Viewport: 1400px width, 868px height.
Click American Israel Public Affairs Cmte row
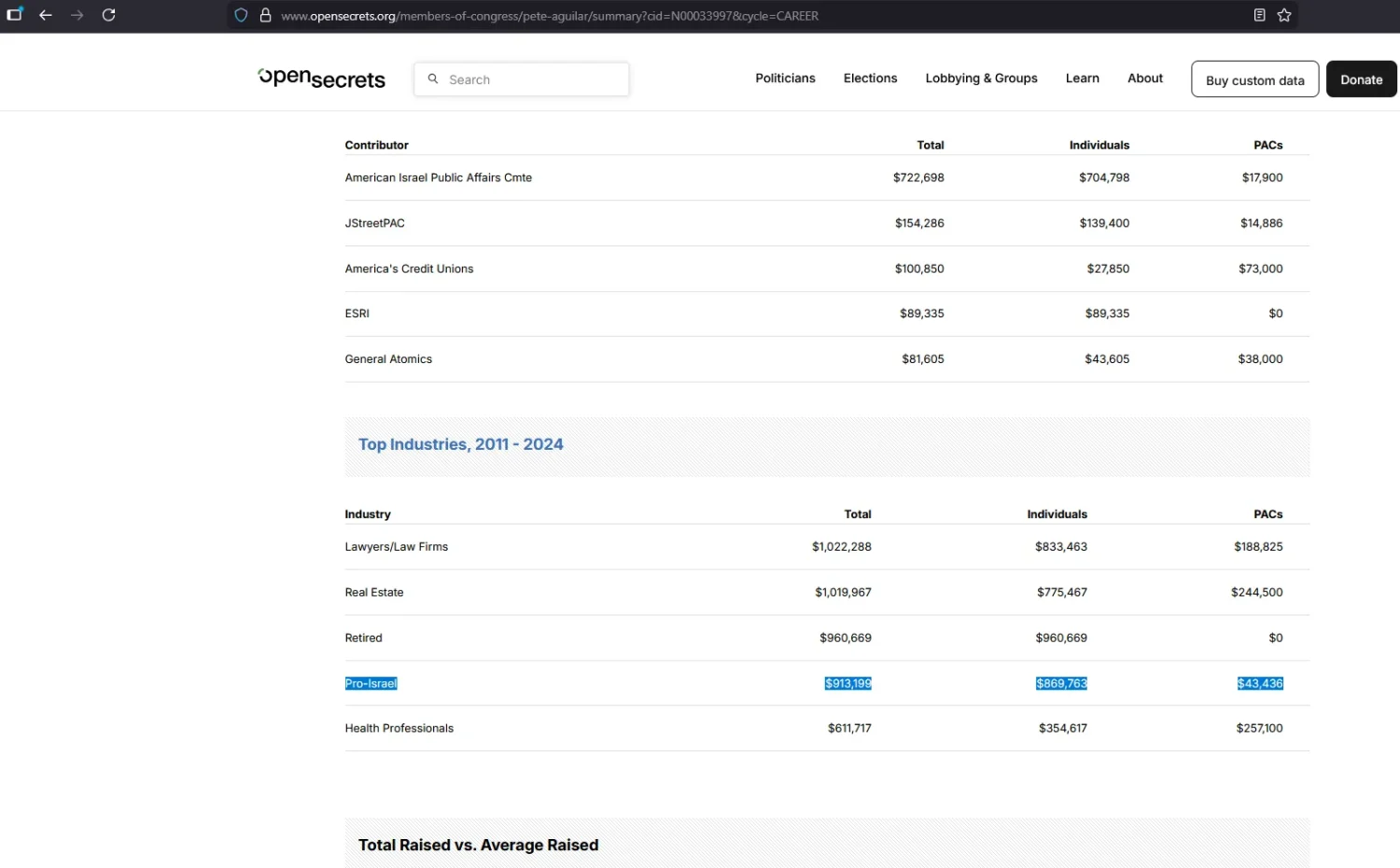point(827,177)
